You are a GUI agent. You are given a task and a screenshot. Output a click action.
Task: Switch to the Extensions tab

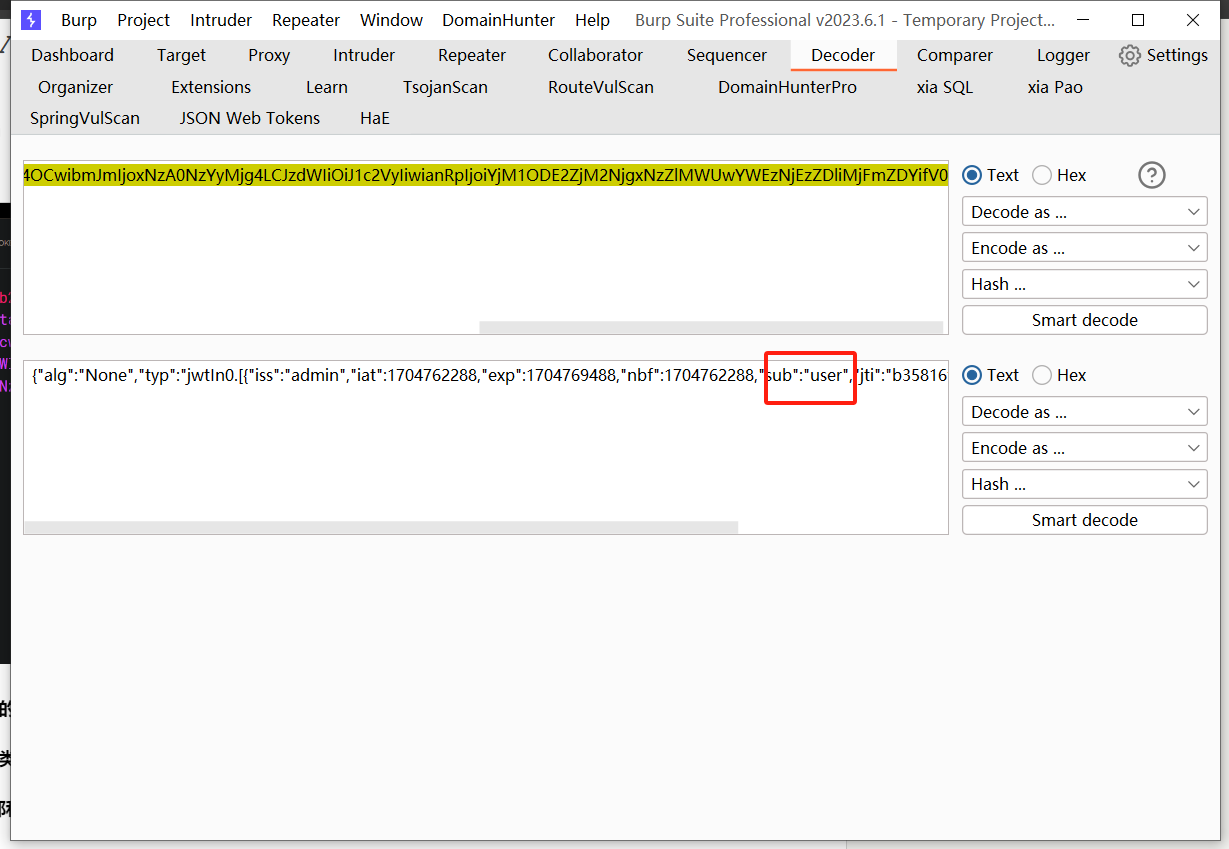coord(211,88)
